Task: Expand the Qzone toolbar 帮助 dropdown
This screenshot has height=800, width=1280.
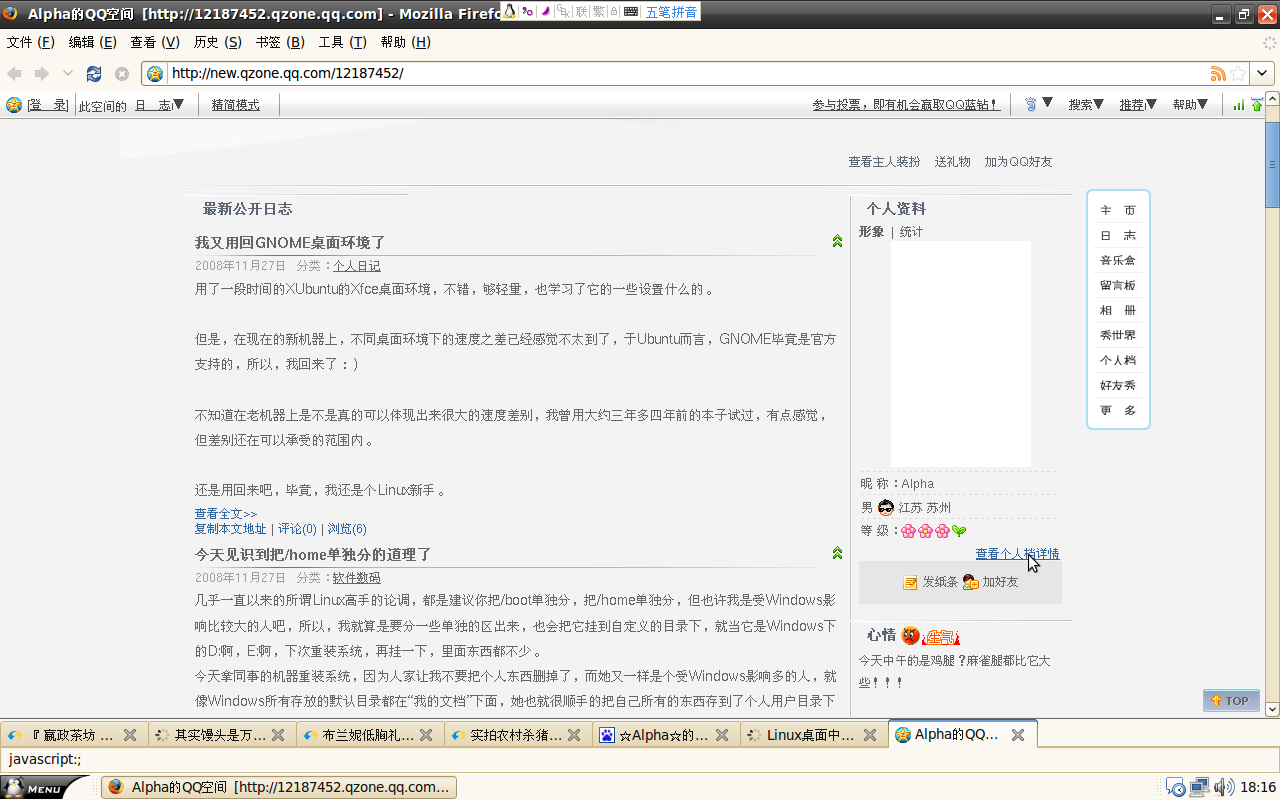Action: tap(1190, 104)
